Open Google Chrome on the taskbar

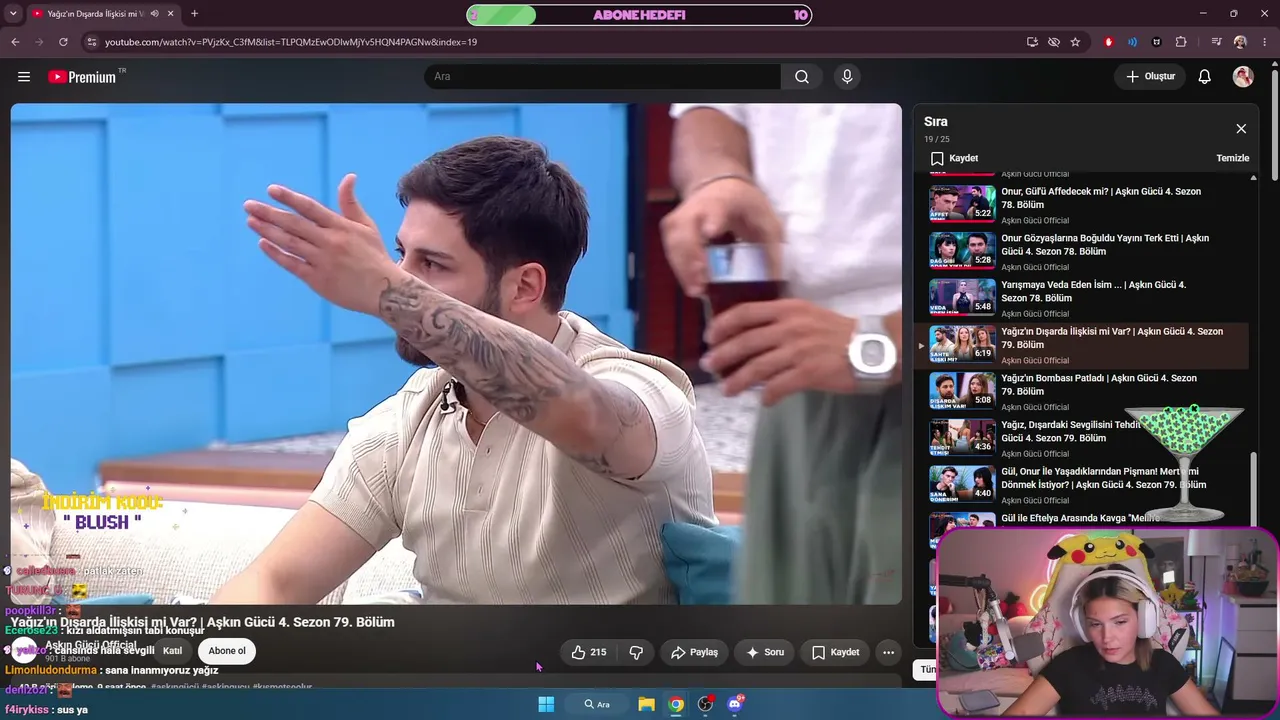coord(677,704)
